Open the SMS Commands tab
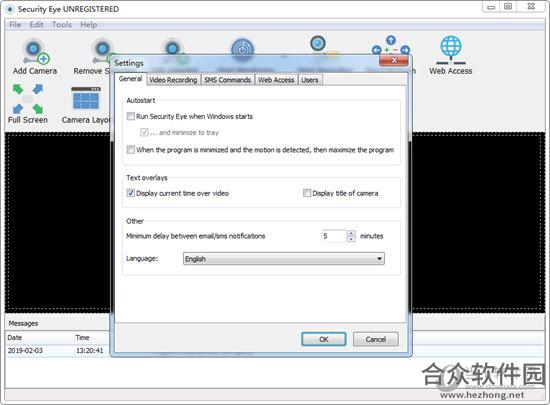The width and height of the screenshot is (550, 405). coord(227,80)
